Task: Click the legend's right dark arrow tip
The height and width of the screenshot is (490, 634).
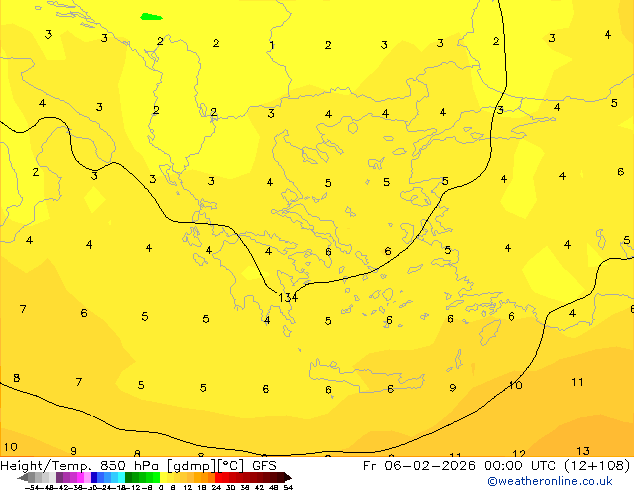Action: pos(289,478)
